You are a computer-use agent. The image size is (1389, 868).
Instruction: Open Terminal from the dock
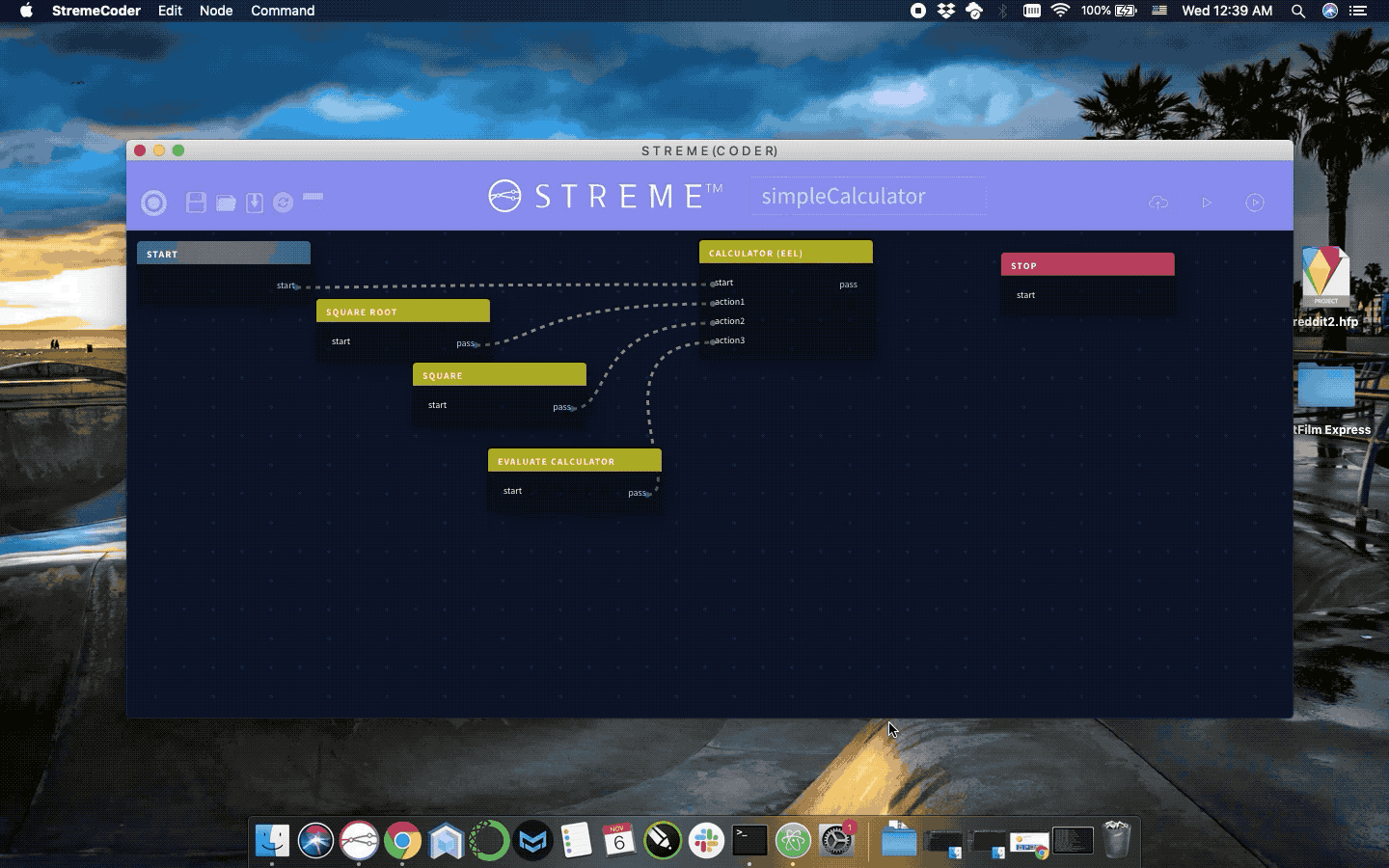pos(749,841)
